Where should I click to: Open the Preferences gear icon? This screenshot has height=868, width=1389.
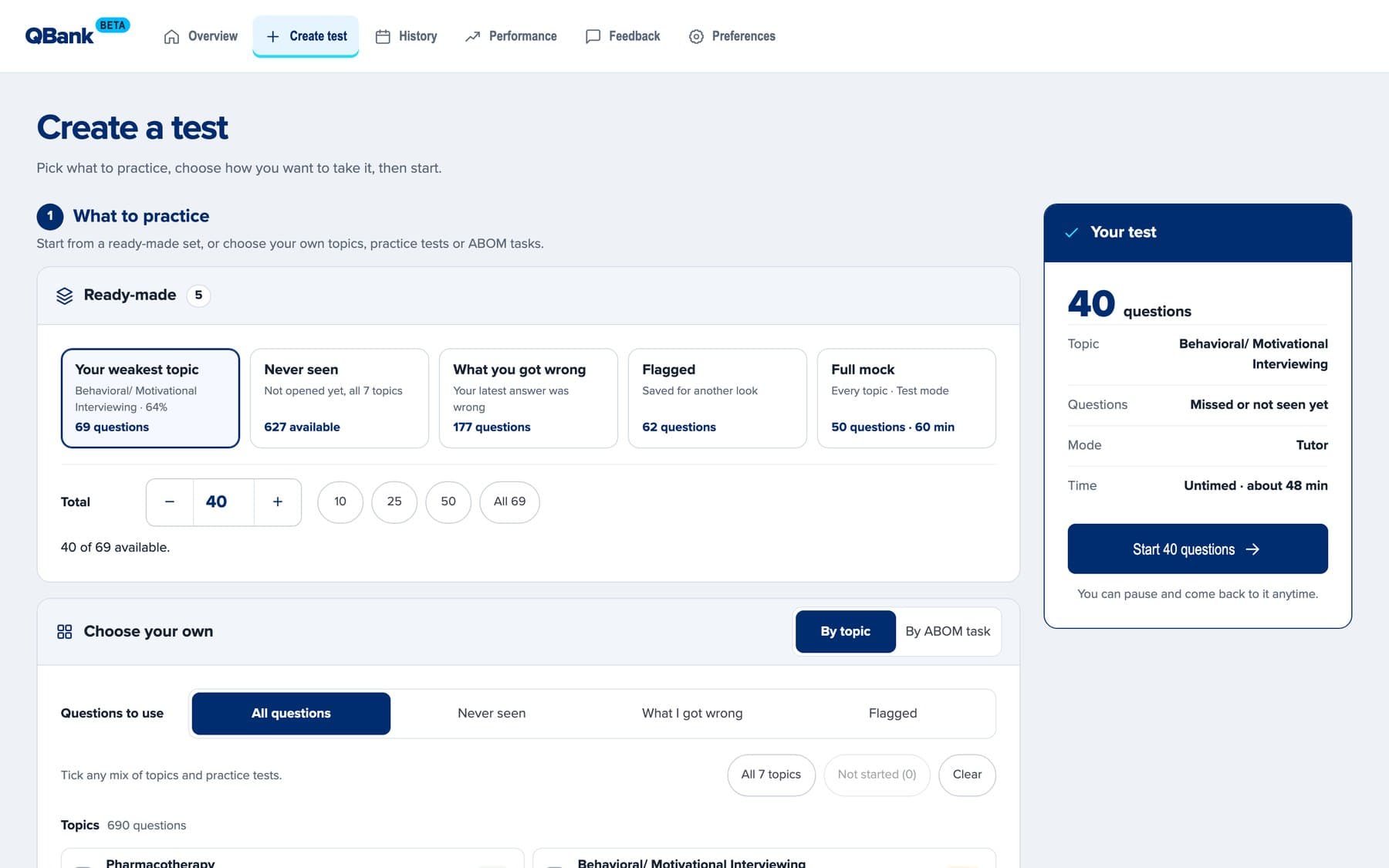tap(696, 36)
